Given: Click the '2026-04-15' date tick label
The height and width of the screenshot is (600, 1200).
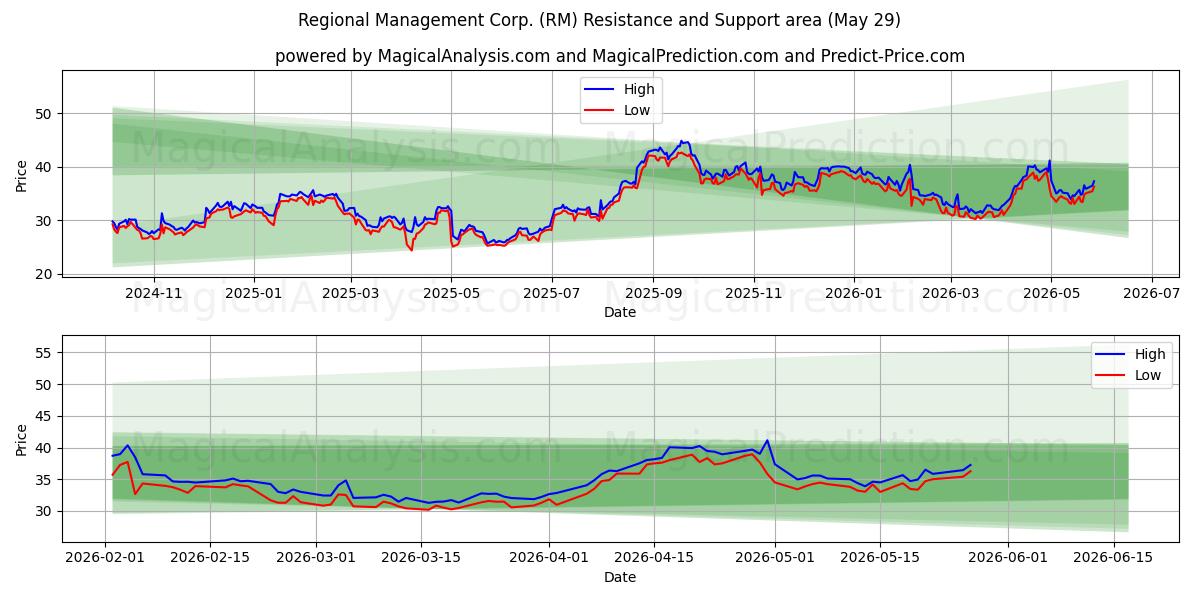Looking at the screenshot, I should pyautogui.click(x=655, y=559).
